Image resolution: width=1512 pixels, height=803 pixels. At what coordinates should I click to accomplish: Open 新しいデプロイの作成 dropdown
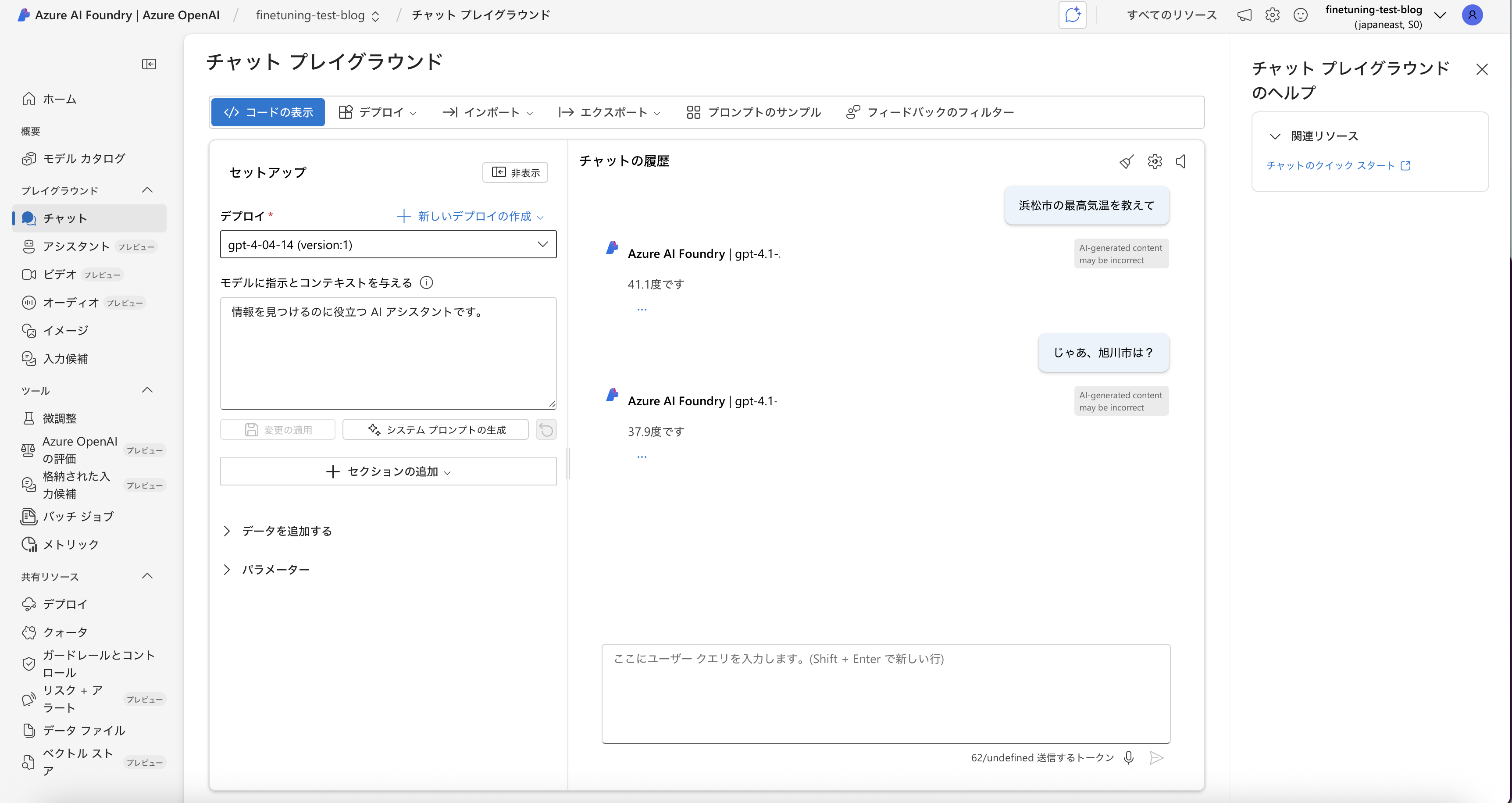coord(470,217)
